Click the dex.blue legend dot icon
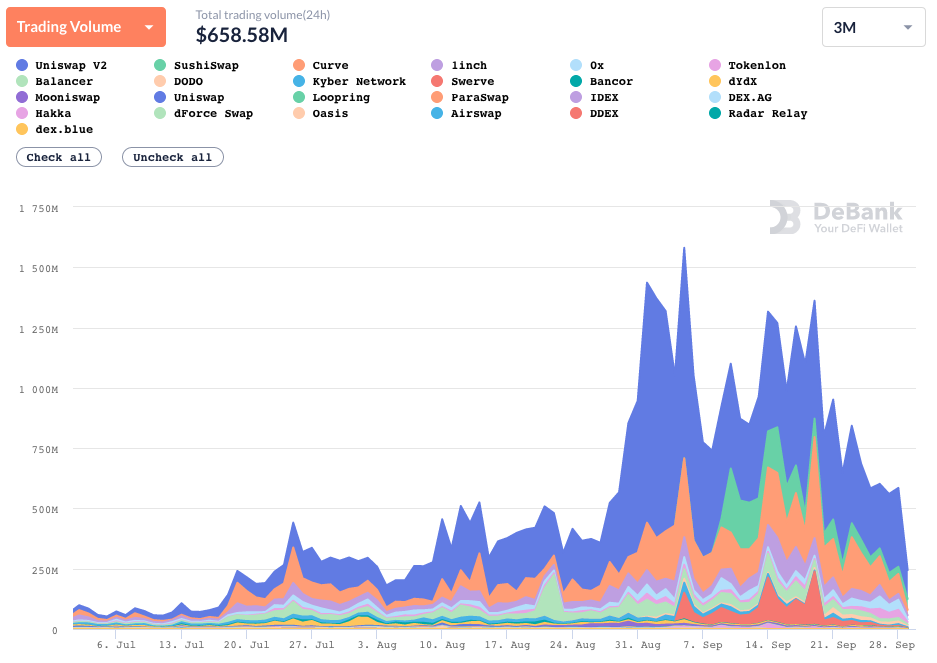 click(x=22, y=129)
